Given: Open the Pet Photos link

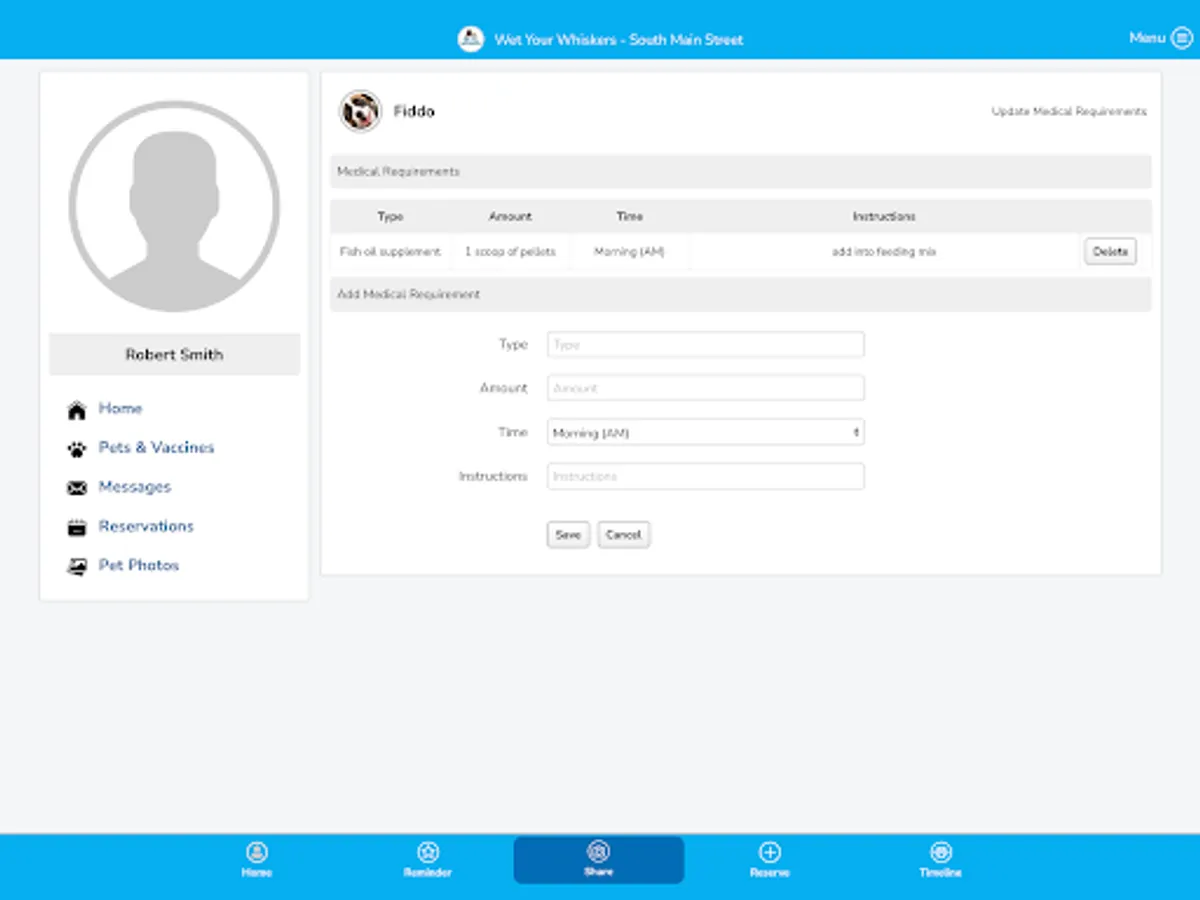Looking at the screenshot, I should [138, 565].
